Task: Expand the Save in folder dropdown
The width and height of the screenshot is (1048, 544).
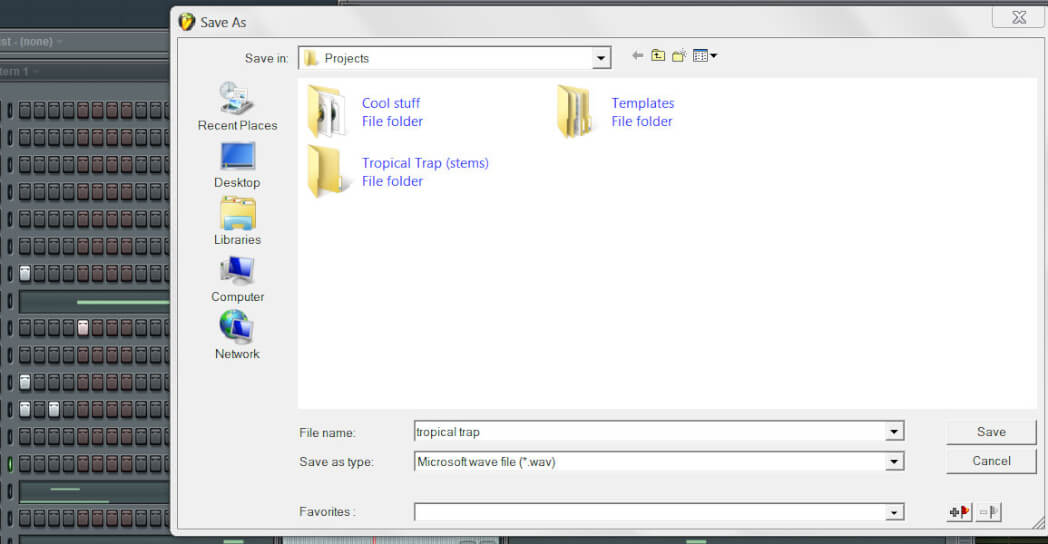Action: click(x=601, y=58)
